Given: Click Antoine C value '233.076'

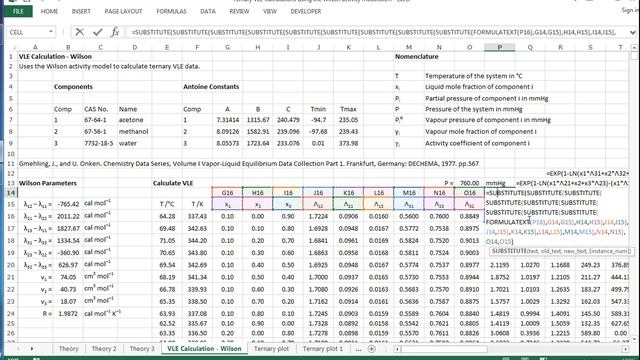Looking at the screenshot, I should pos(288,144).
